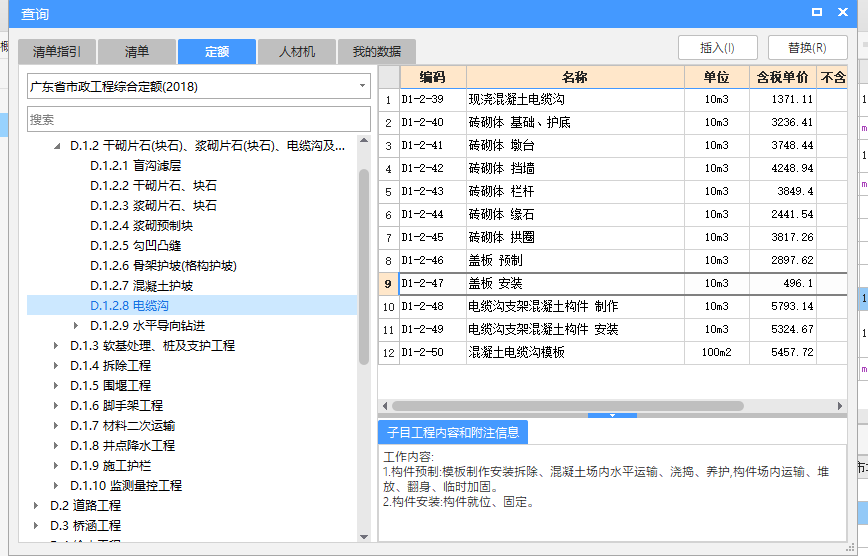The height and width of the screenshot is (556, 868).
Task: Select row 电缆沟支架混凝土构件 制作
Action: click(x=613, y=306)
